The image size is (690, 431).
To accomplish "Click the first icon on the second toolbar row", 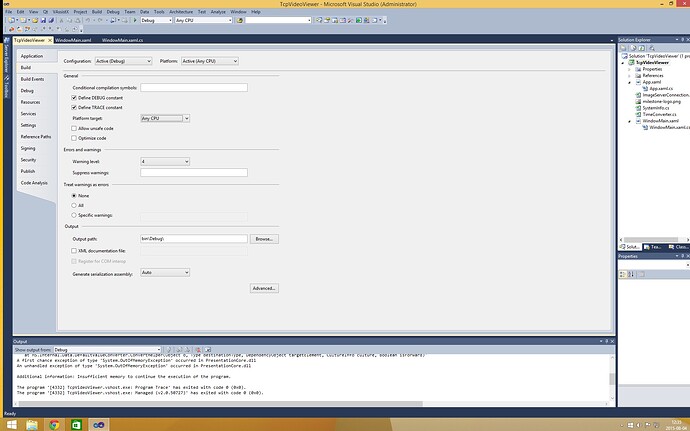I will [x=11, y=29].
